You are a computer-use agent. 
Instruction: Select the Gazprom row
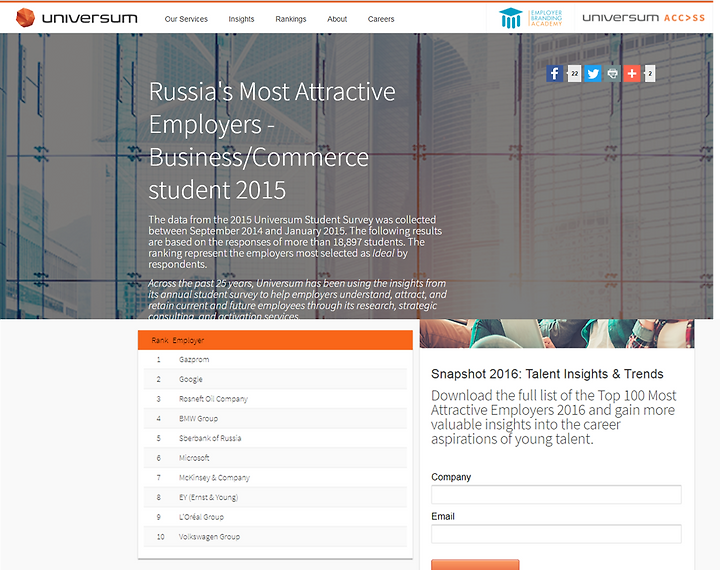coord(275,360)
